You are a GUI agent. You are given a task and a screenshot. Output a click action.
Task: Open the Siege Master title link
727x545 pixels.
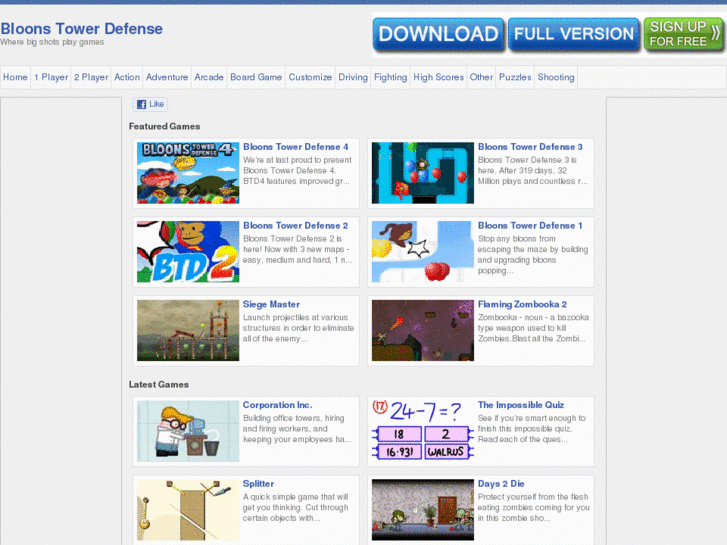(271, 304)
